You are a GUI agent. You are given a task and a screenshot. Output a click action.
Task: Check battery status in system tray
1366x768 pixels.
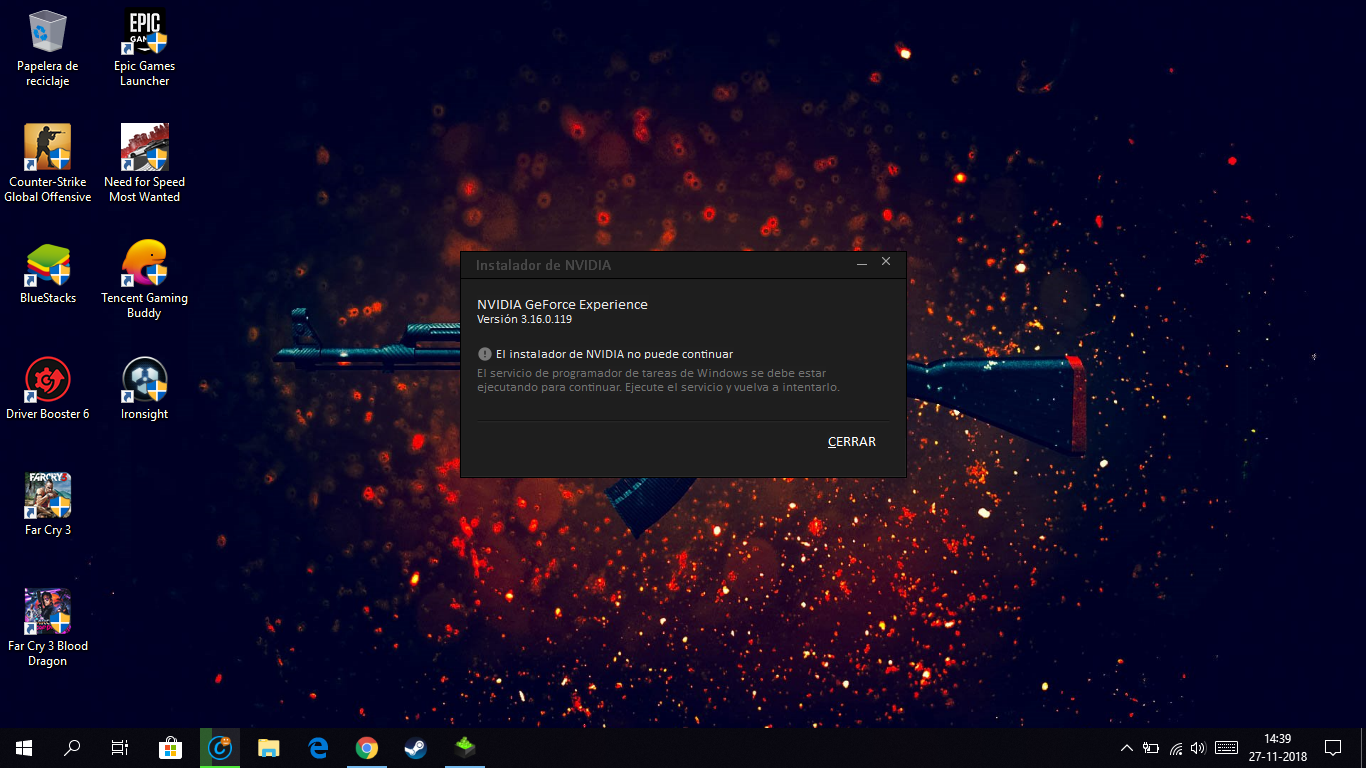tap(1151, 748)
